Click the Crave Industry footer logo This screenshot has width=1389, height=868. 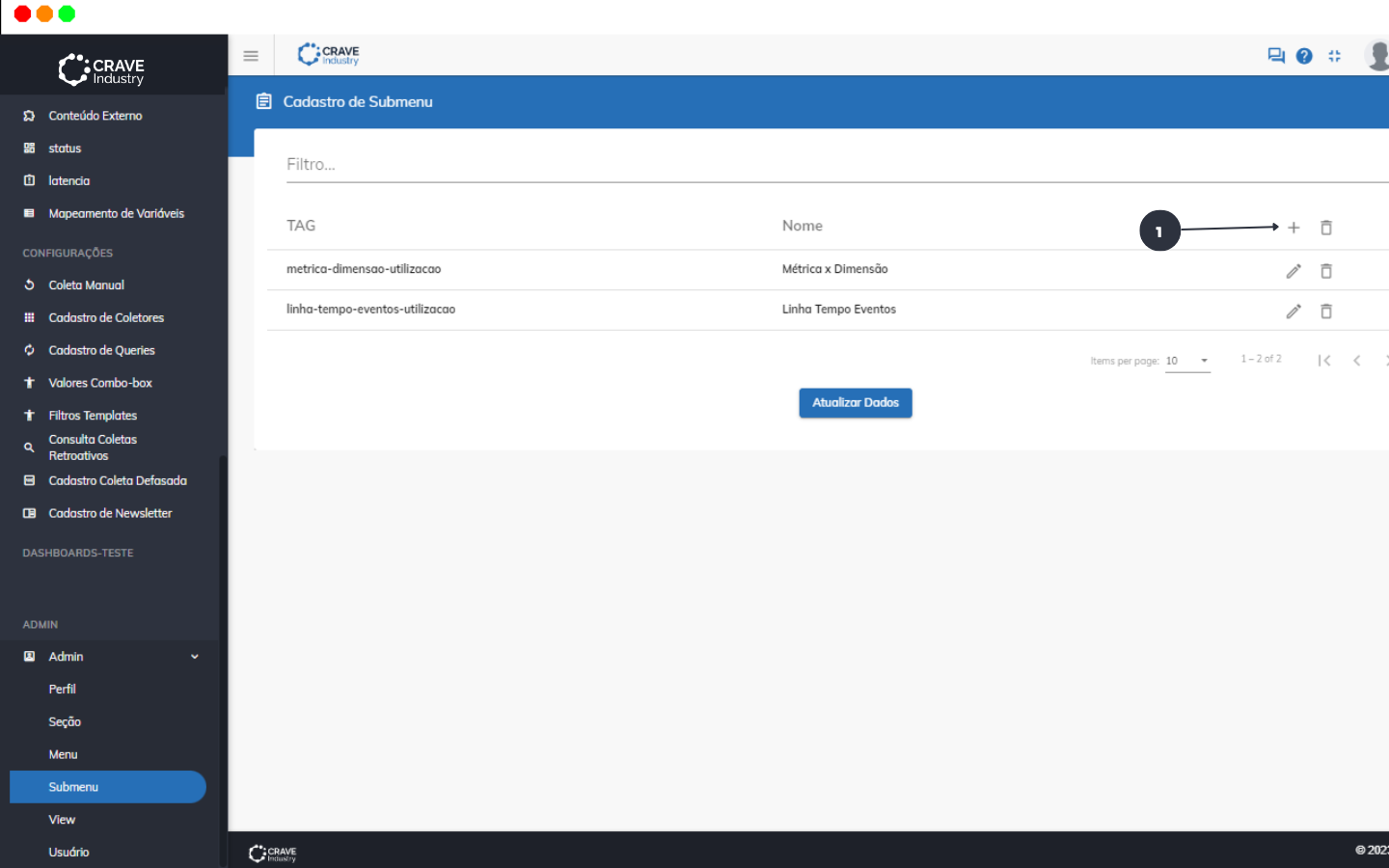coord(272,854)
